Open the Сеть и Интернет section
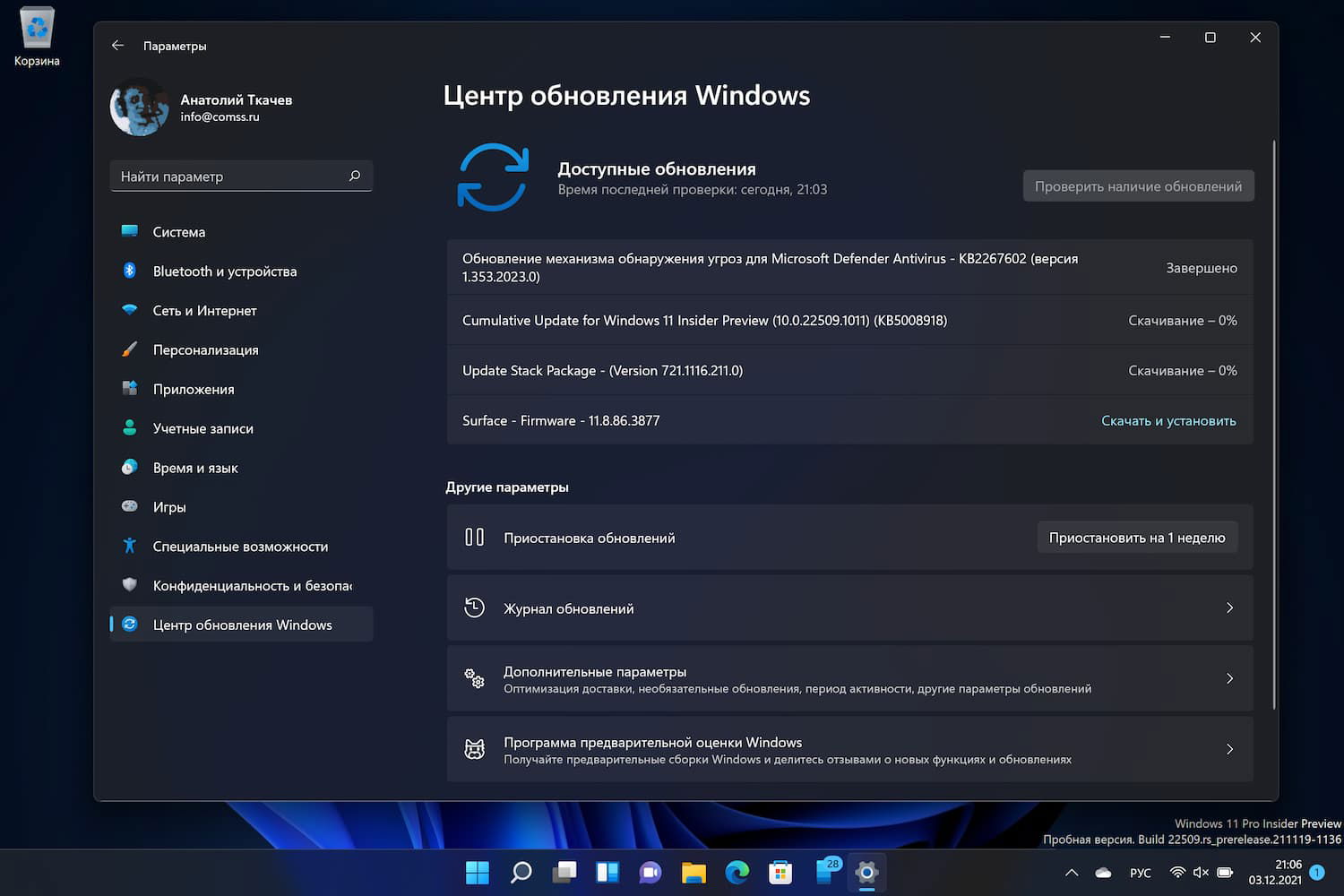The image size is (1344, 896). point(205,310)
